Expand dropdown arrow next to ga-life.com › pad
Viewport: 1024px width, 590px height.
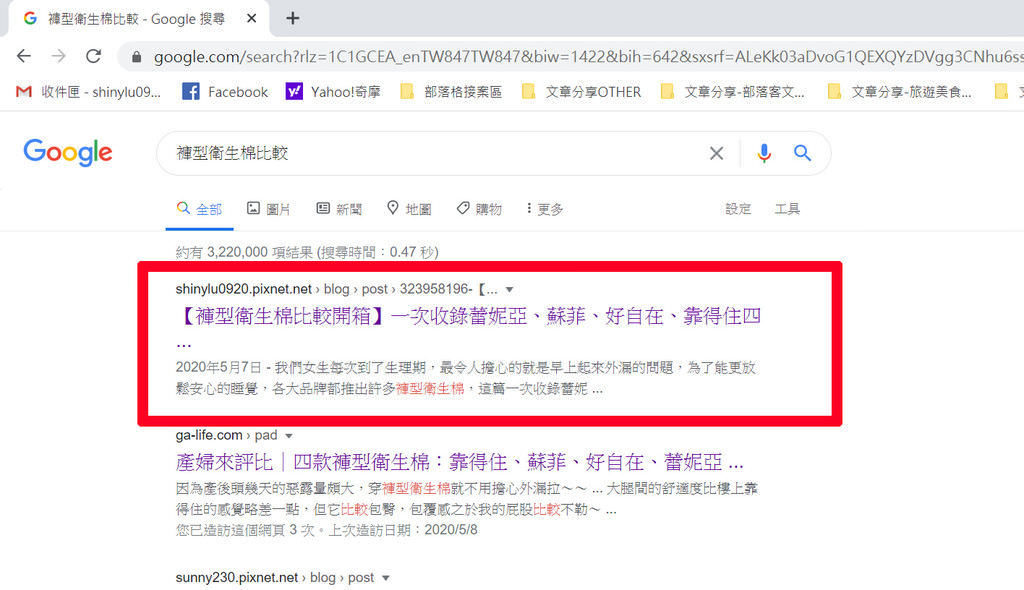[x=289, y=436]
